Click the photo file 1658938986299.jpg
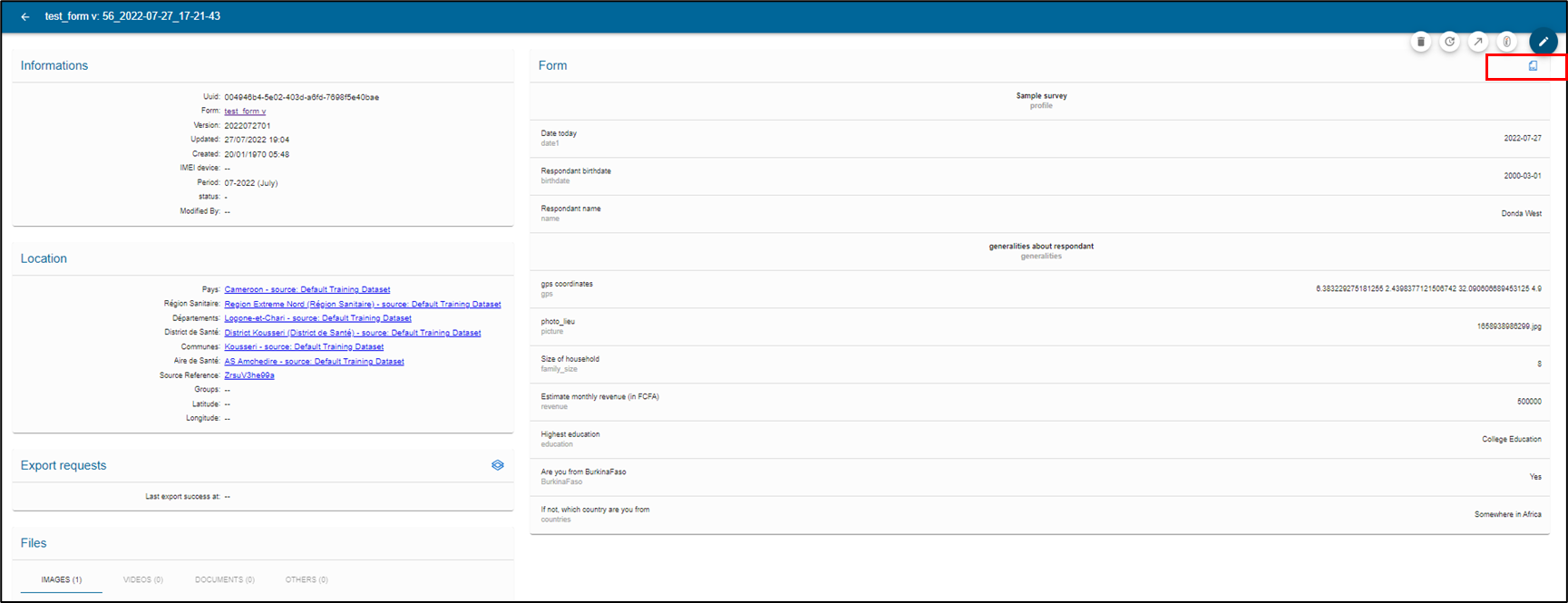This screenshot has width=1568, height=603. [1509, 326]
